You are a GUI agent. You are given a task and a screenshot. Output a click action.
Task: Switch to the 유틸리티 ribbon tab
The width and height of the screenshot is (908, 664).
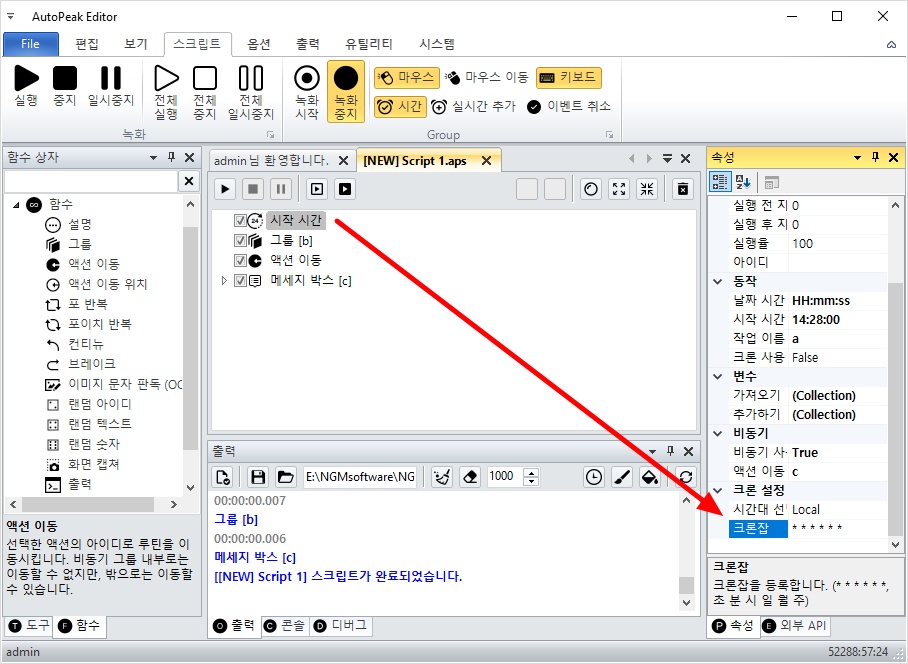[369, 44]
